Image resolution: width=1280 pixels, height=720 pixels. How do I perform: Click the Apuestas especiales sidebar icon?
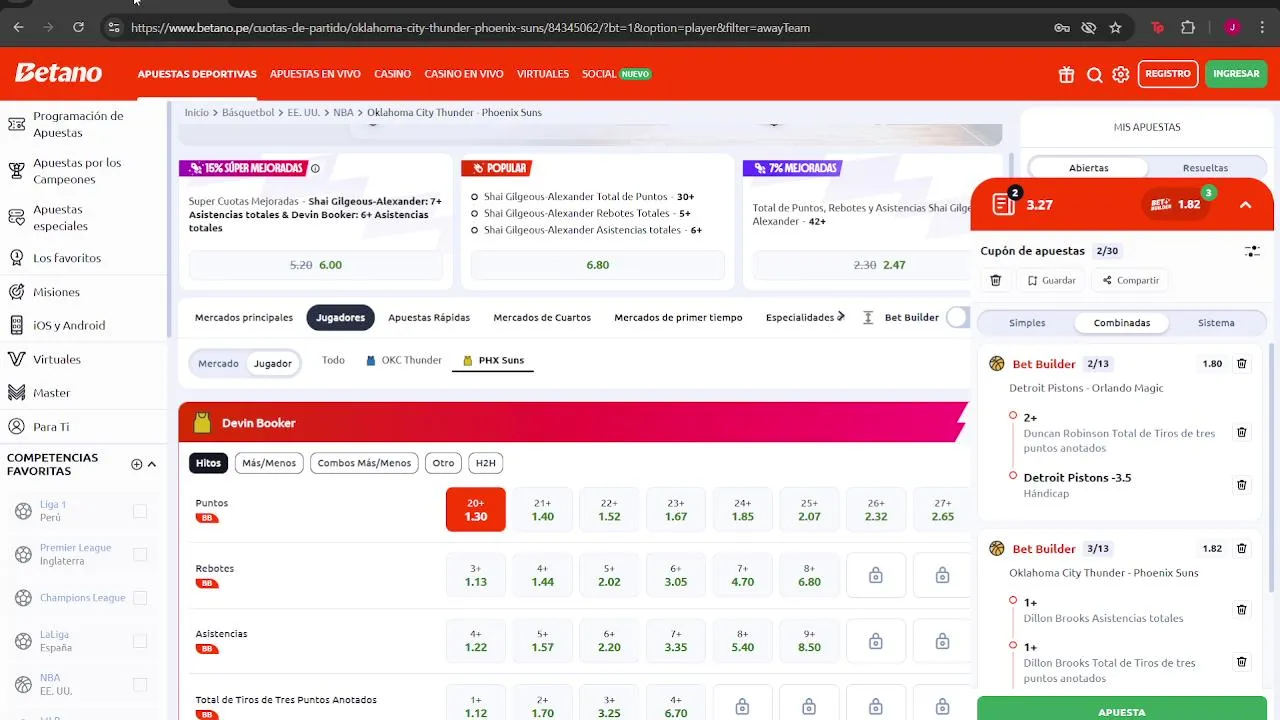(x=16, y=217)
